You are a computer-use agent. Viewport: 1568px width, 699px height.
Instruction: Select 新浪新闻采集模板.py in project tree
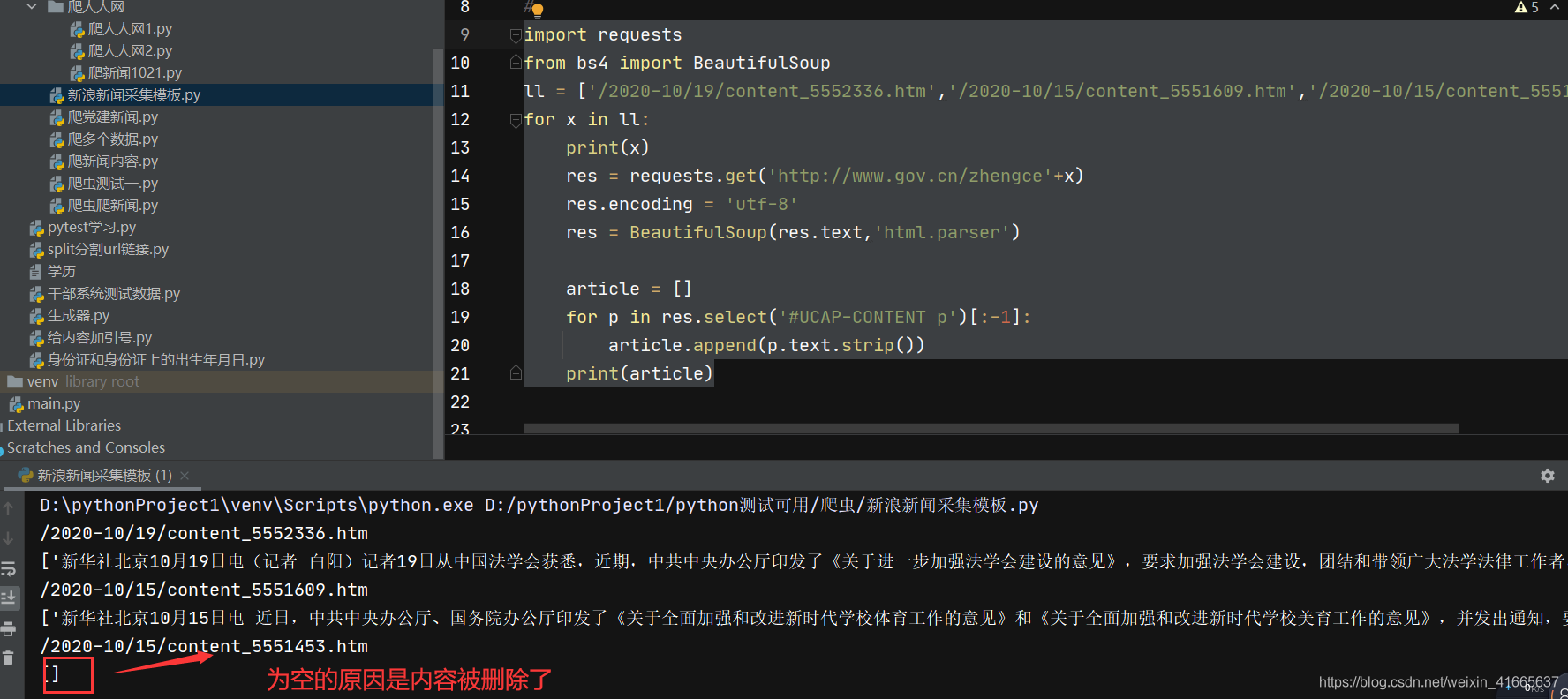[134, 95]
